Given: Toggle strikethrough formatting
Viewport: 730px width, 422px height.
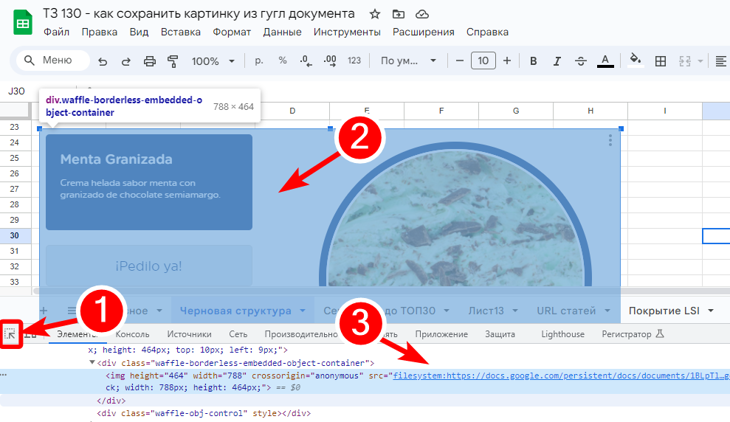Looking at the screenshot, I should tap(581, 61).
